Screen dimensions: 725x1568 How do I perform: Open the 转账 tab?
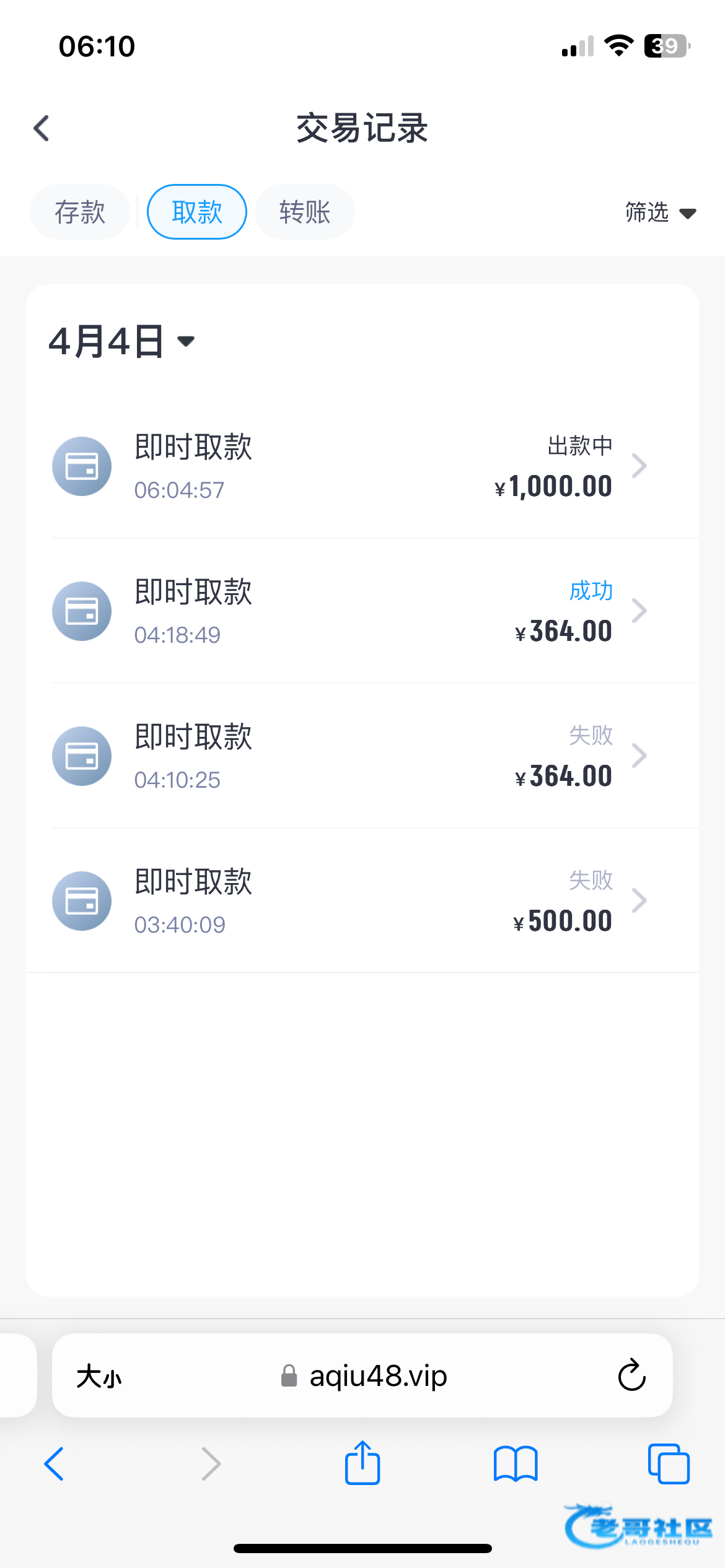coord(305,212)
